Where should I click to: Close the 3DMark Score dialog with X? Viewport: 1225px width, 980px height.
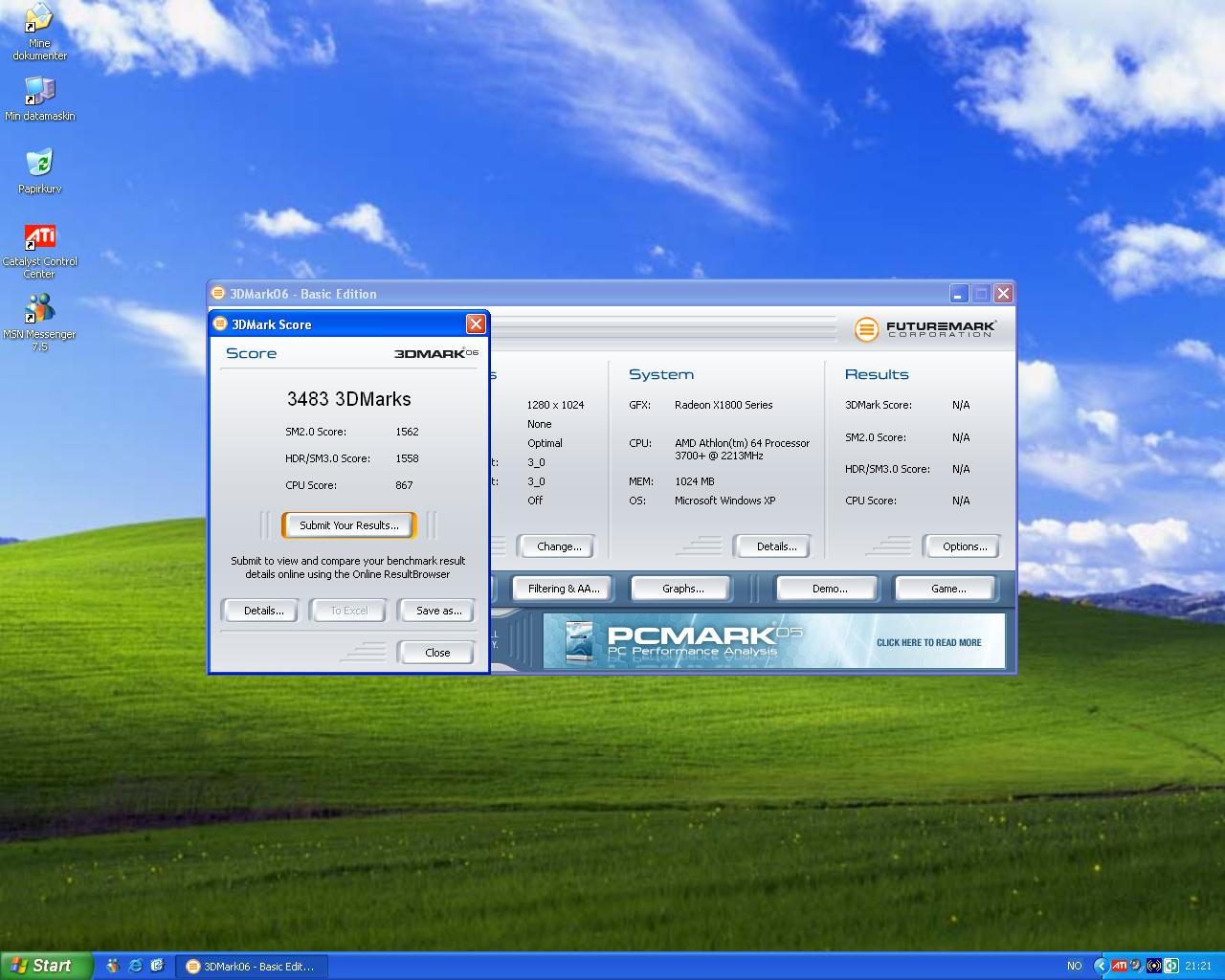point(476,324)
